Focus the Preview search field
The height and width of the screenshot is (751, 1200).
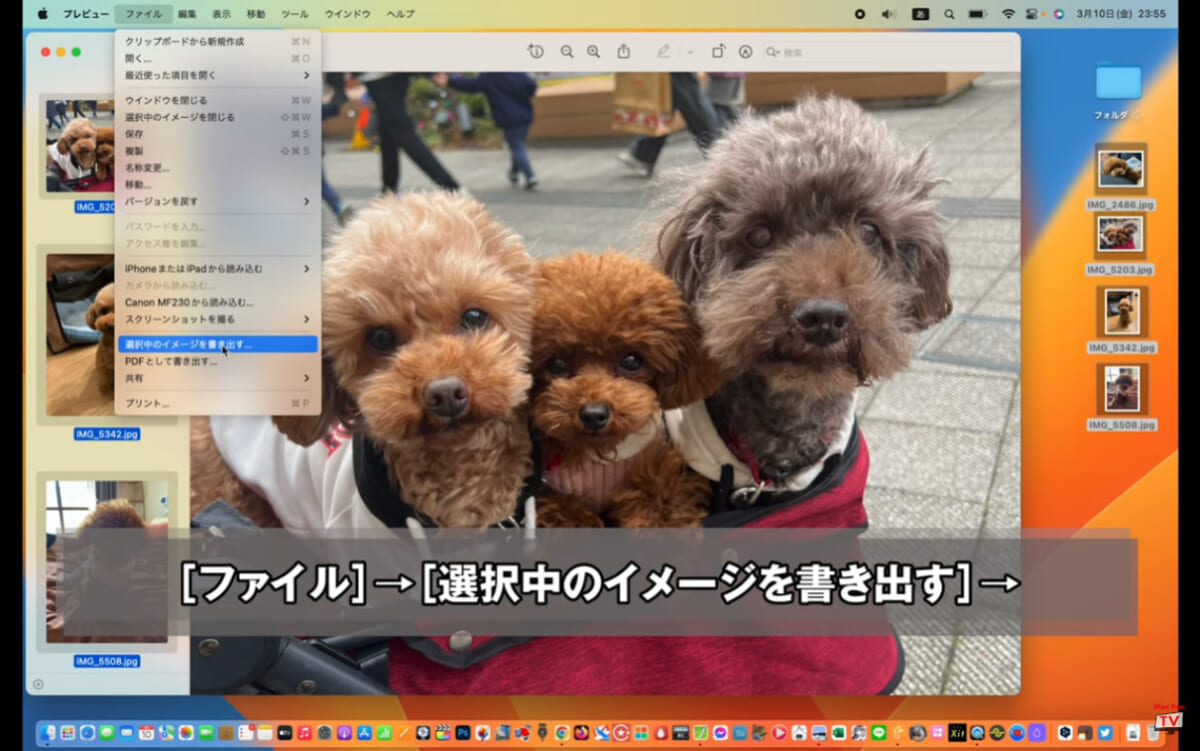886,52
